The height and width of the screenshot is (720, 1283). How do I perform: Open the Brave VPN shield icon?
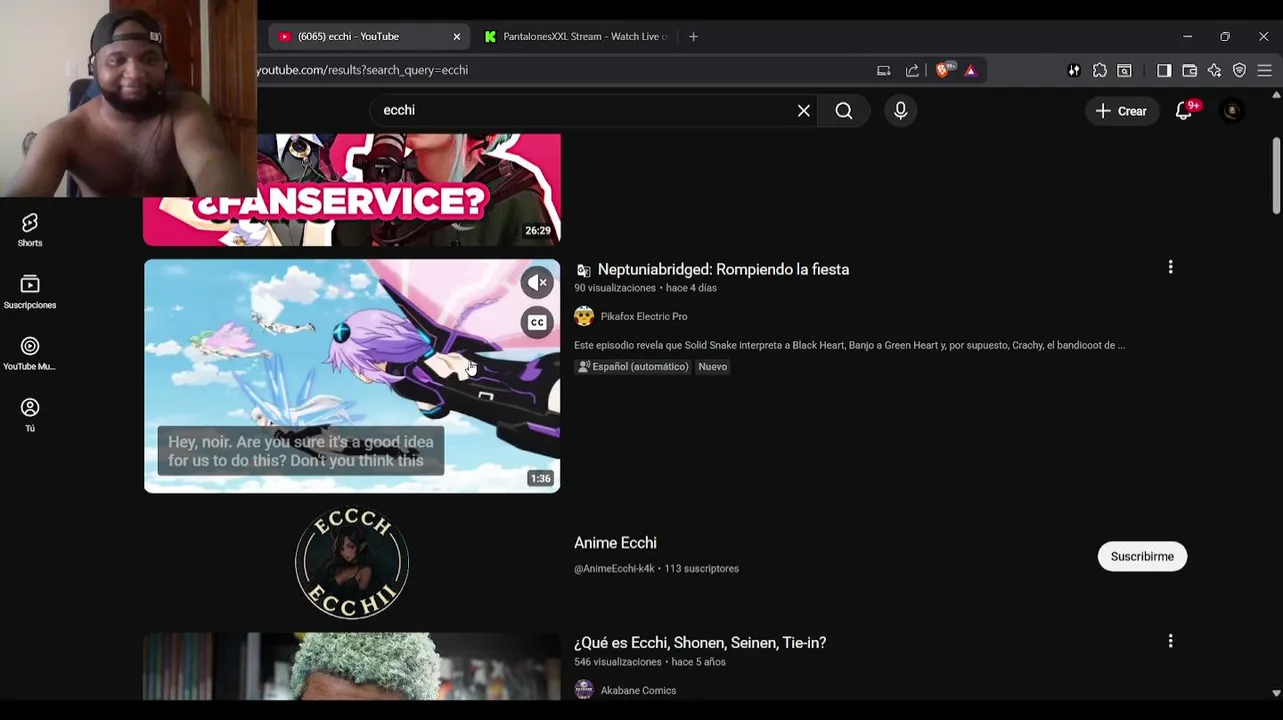(1239, 70)
